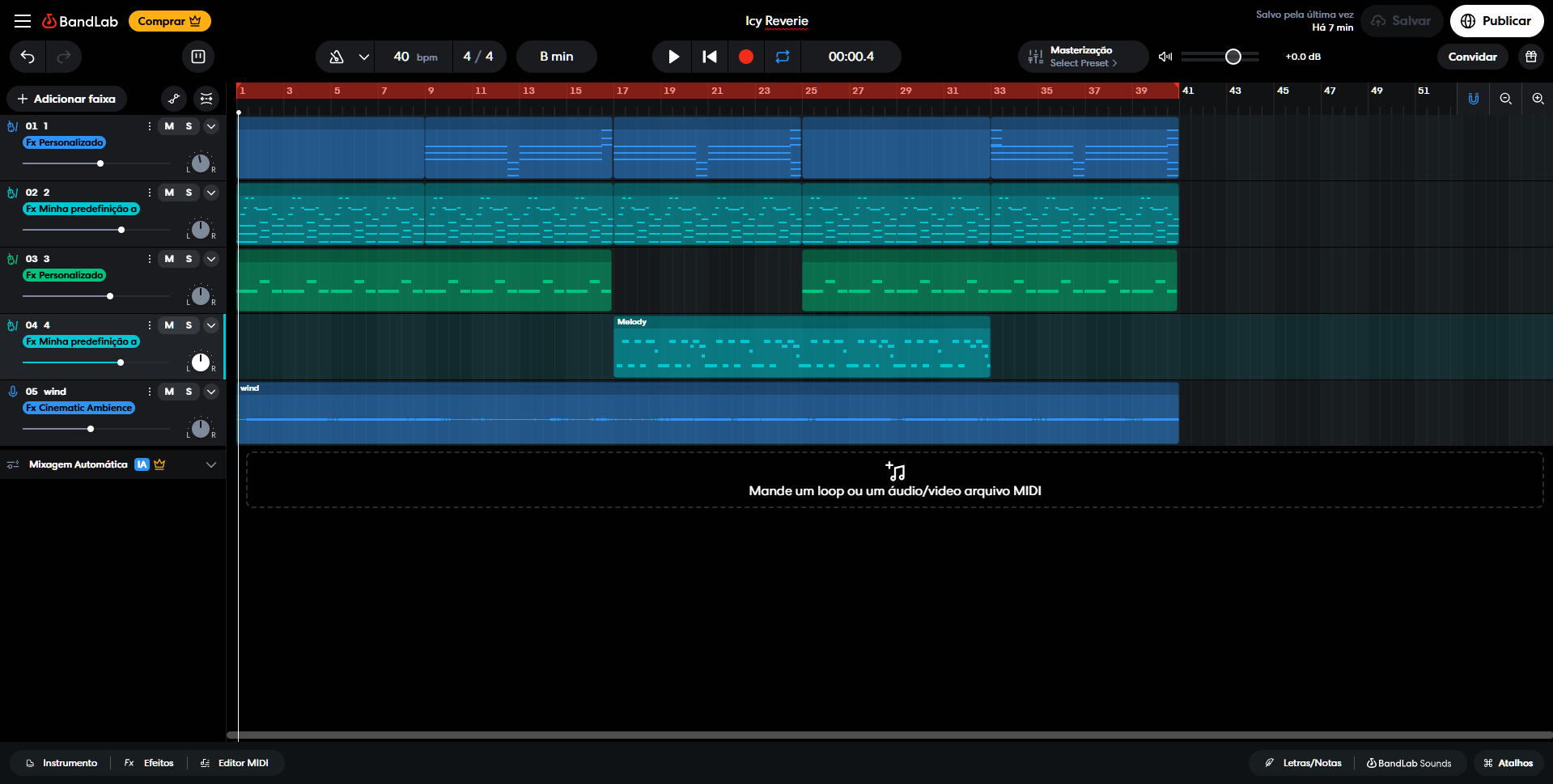This screenshot has width=1553, height=784.
Task: Select the Melody MIDI region
Action: 802,346
